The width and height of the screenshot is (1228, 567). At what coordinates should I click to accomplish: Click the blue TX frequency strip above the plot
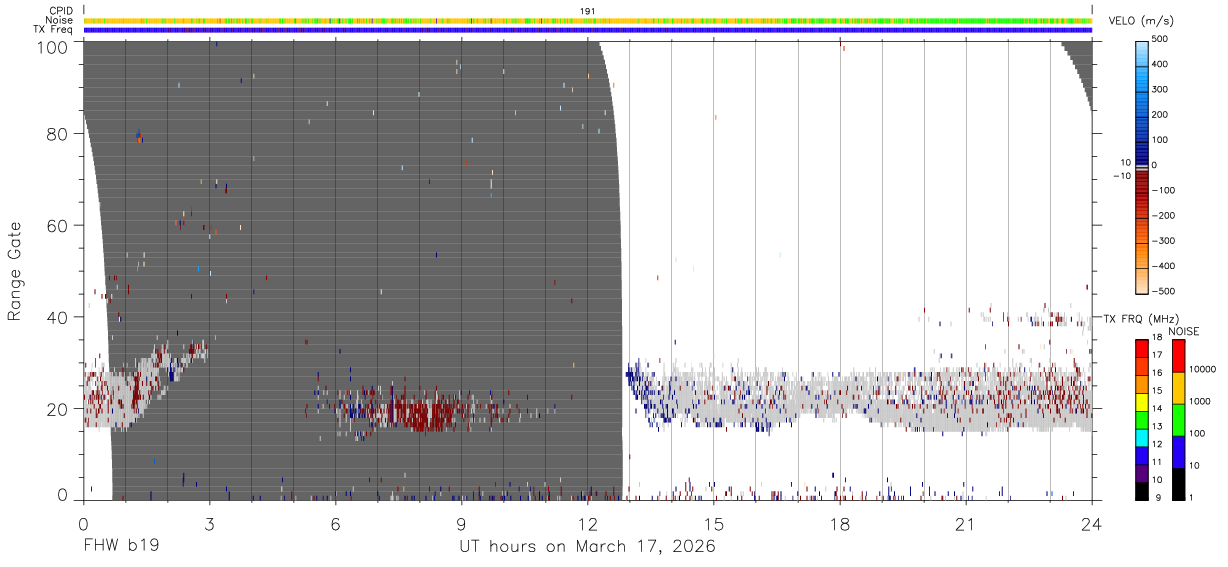(587, 30)
